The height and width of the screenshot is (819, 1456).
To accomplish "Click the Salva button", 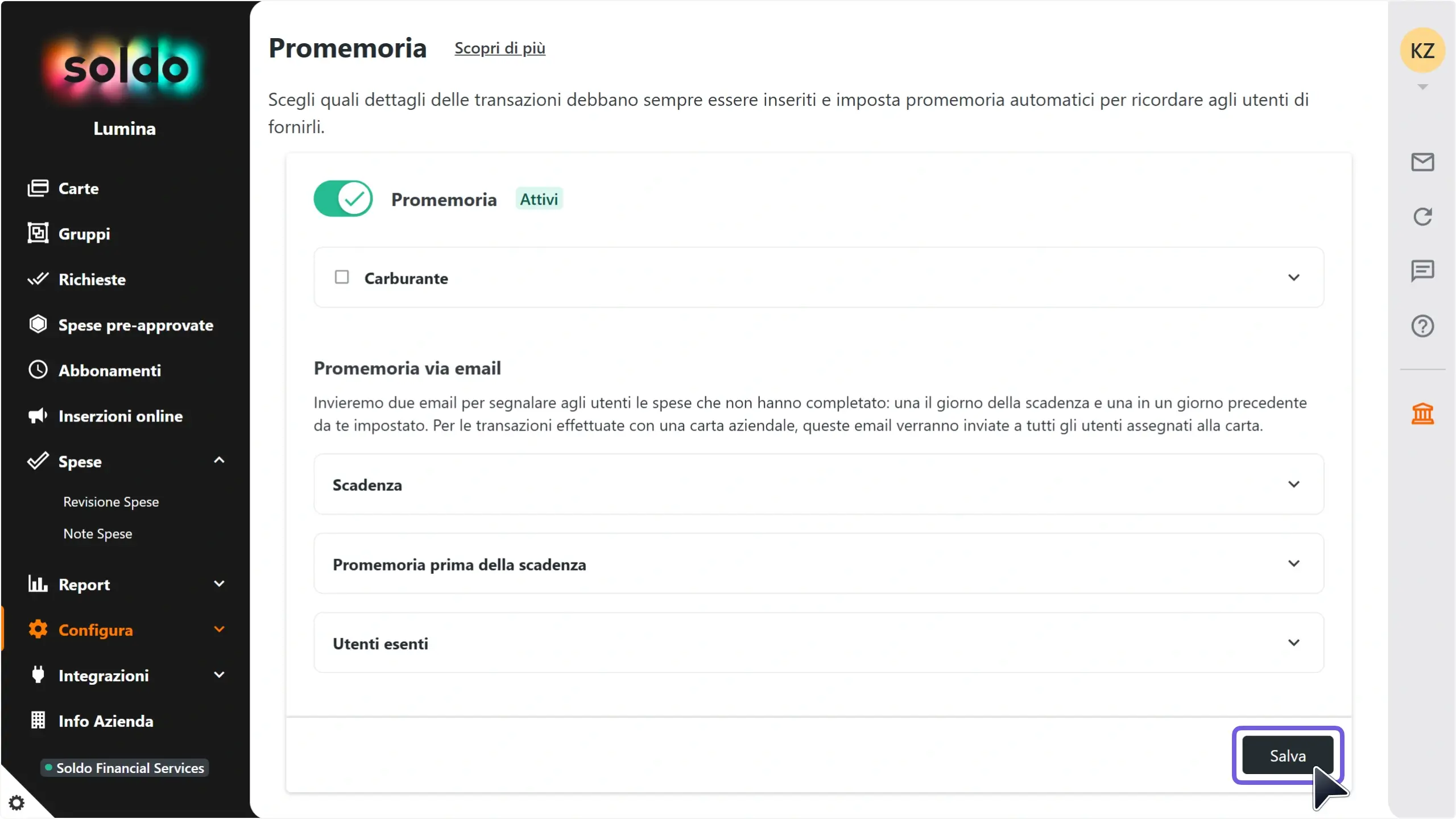I will point(1288,755).
